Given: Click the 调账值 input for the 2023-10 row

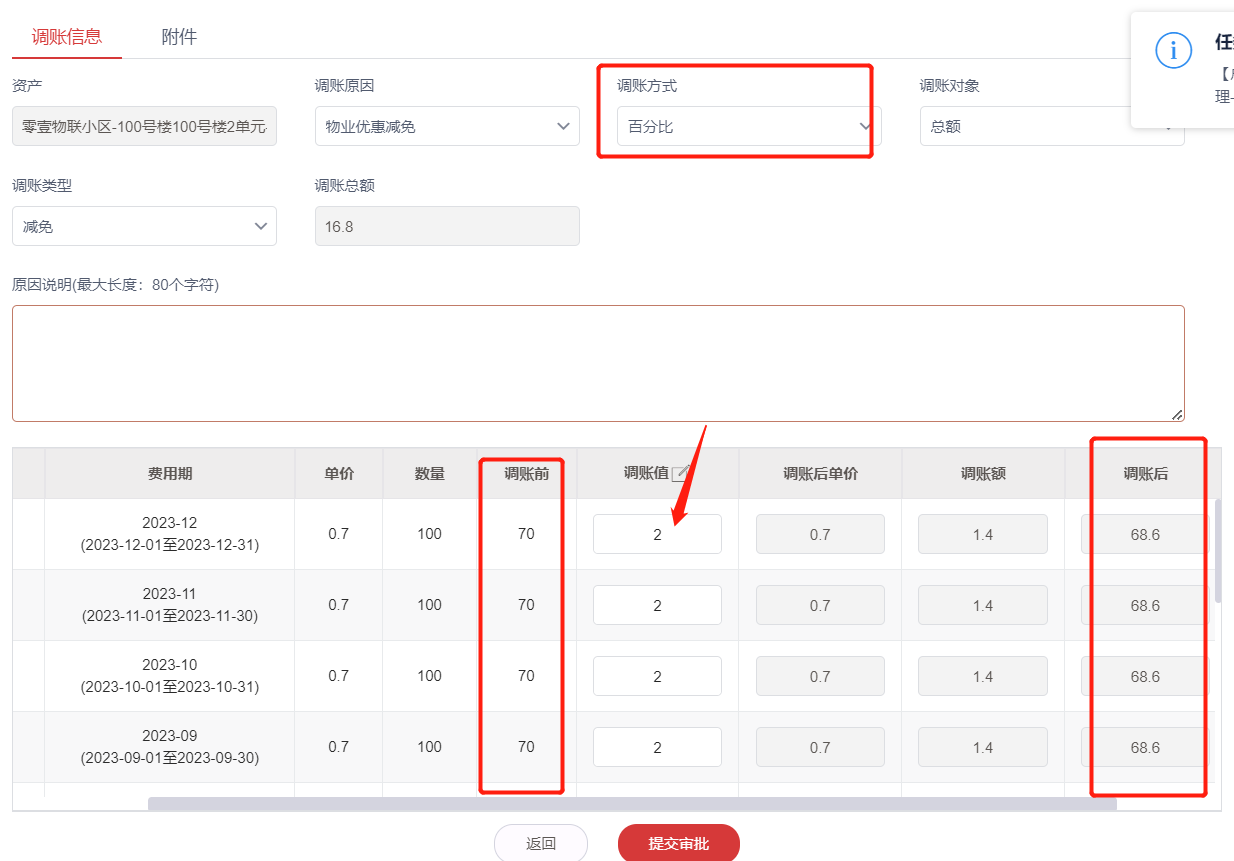Looking at the screenshot, I should click(x=657, y=676).
